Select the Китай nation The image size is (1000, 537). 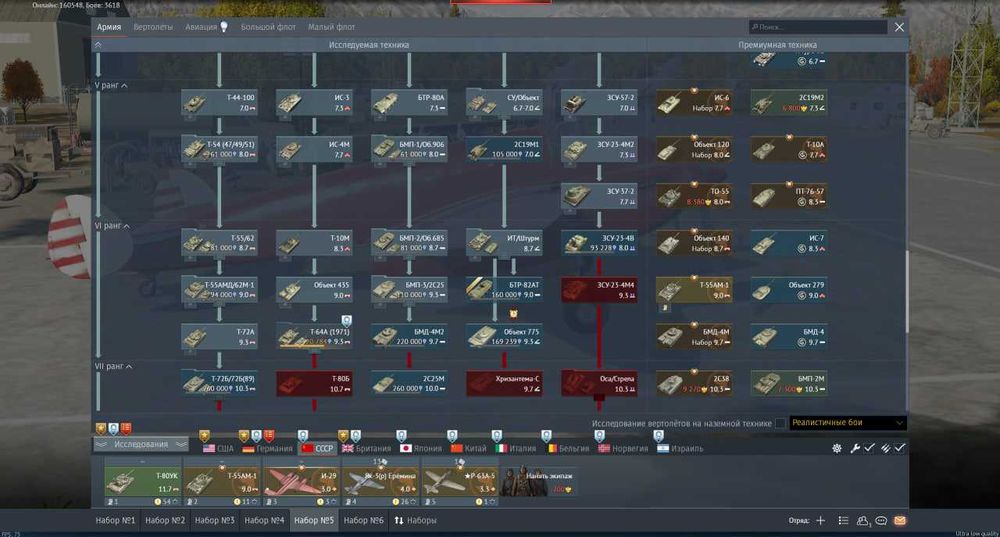pyautogui.click(x=469, y=448)
